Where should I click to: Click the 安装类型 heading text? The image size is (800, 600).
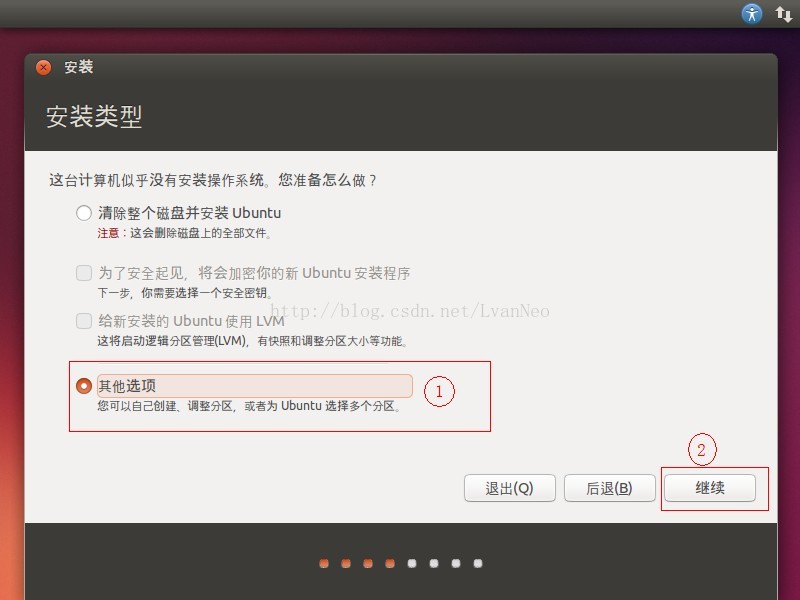coord(94,116)
